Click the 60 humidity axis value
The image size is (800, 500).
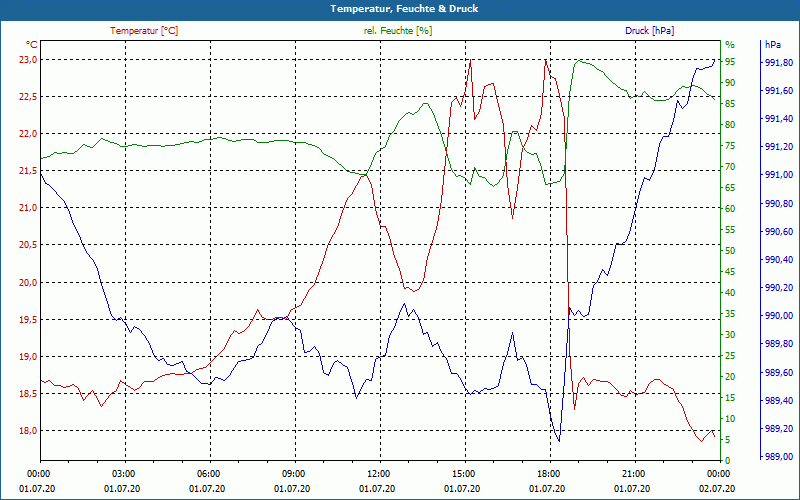click(730, 208)
